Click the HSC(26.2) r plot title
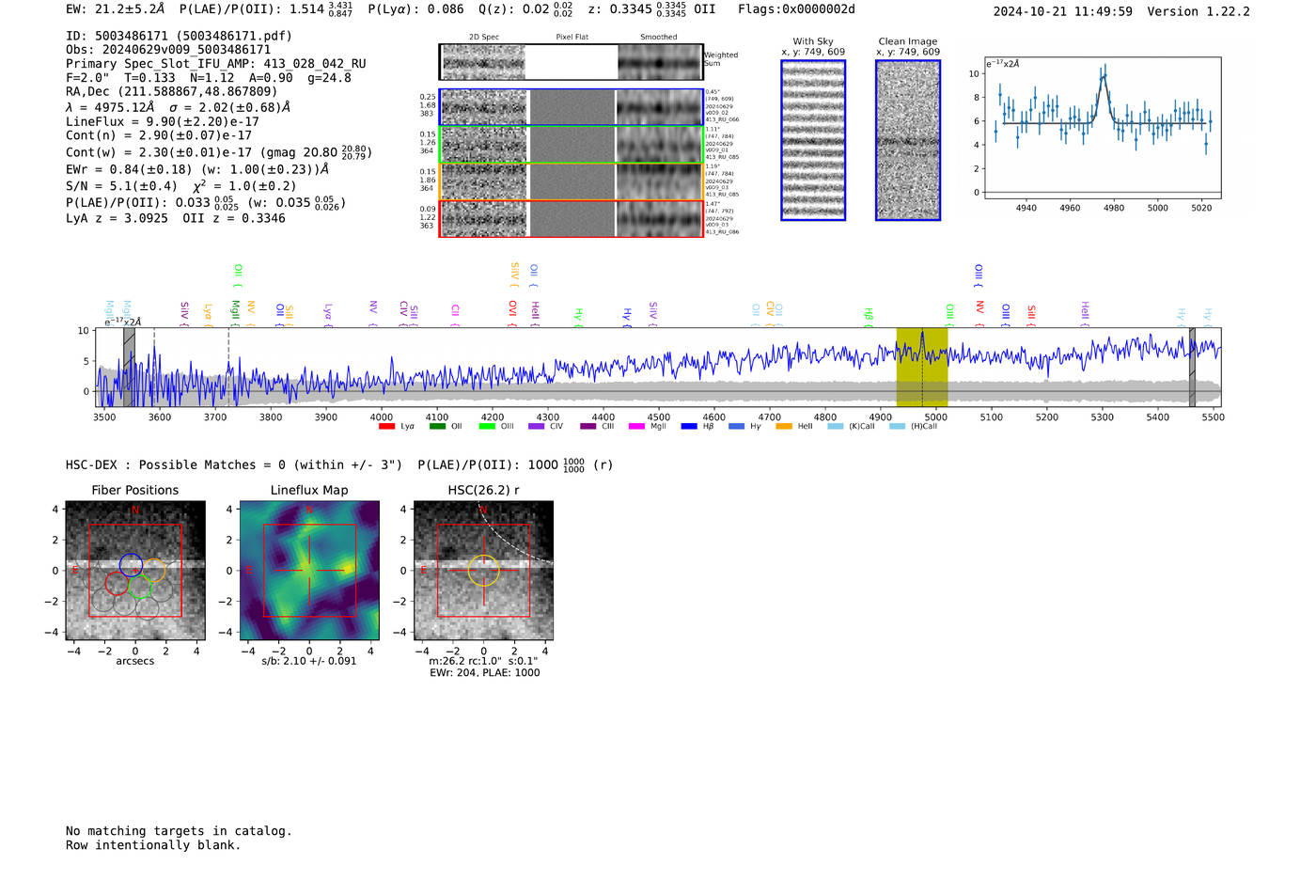Screen dimensions: 1316x896 (x=483, y=490)
